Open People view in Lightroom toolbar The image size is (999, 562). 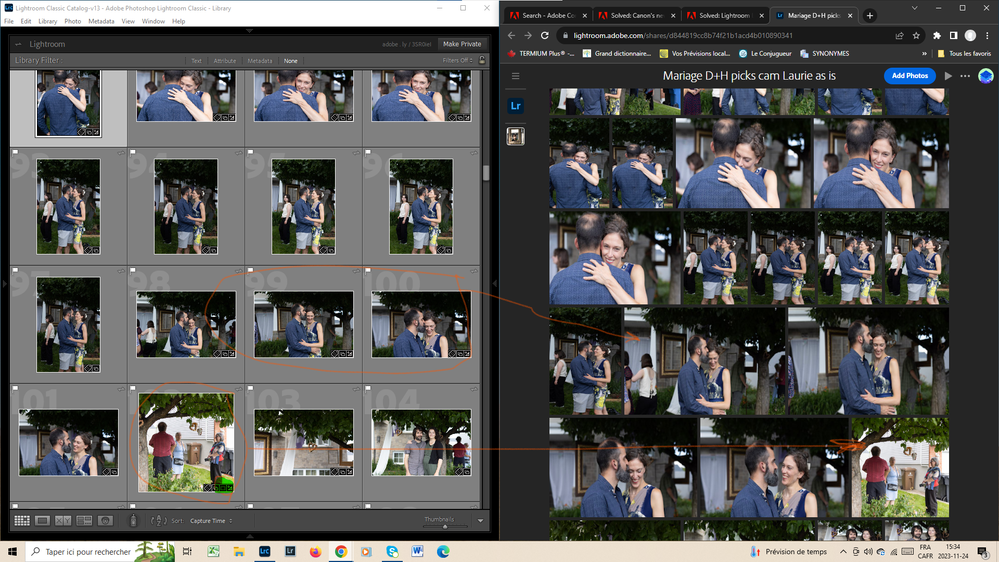[105, 521]
